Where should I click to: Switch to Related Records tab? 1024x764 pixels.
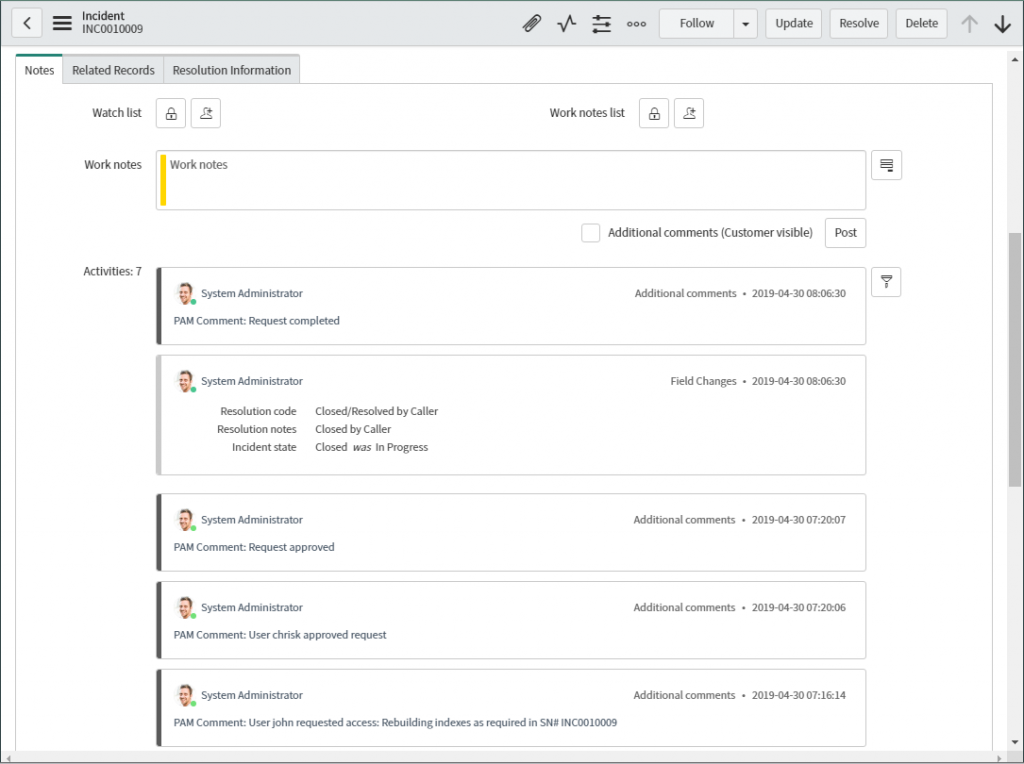coord(113,70)
